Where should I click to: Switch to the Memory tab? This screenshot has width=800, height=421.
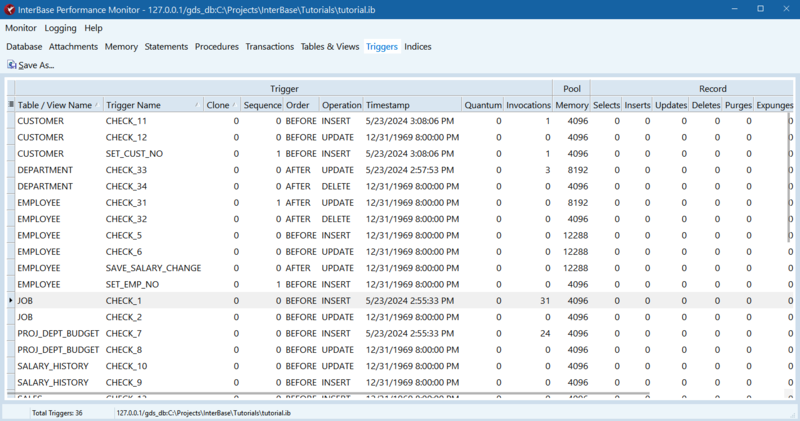pyautogui.click(x=121, y=46)
